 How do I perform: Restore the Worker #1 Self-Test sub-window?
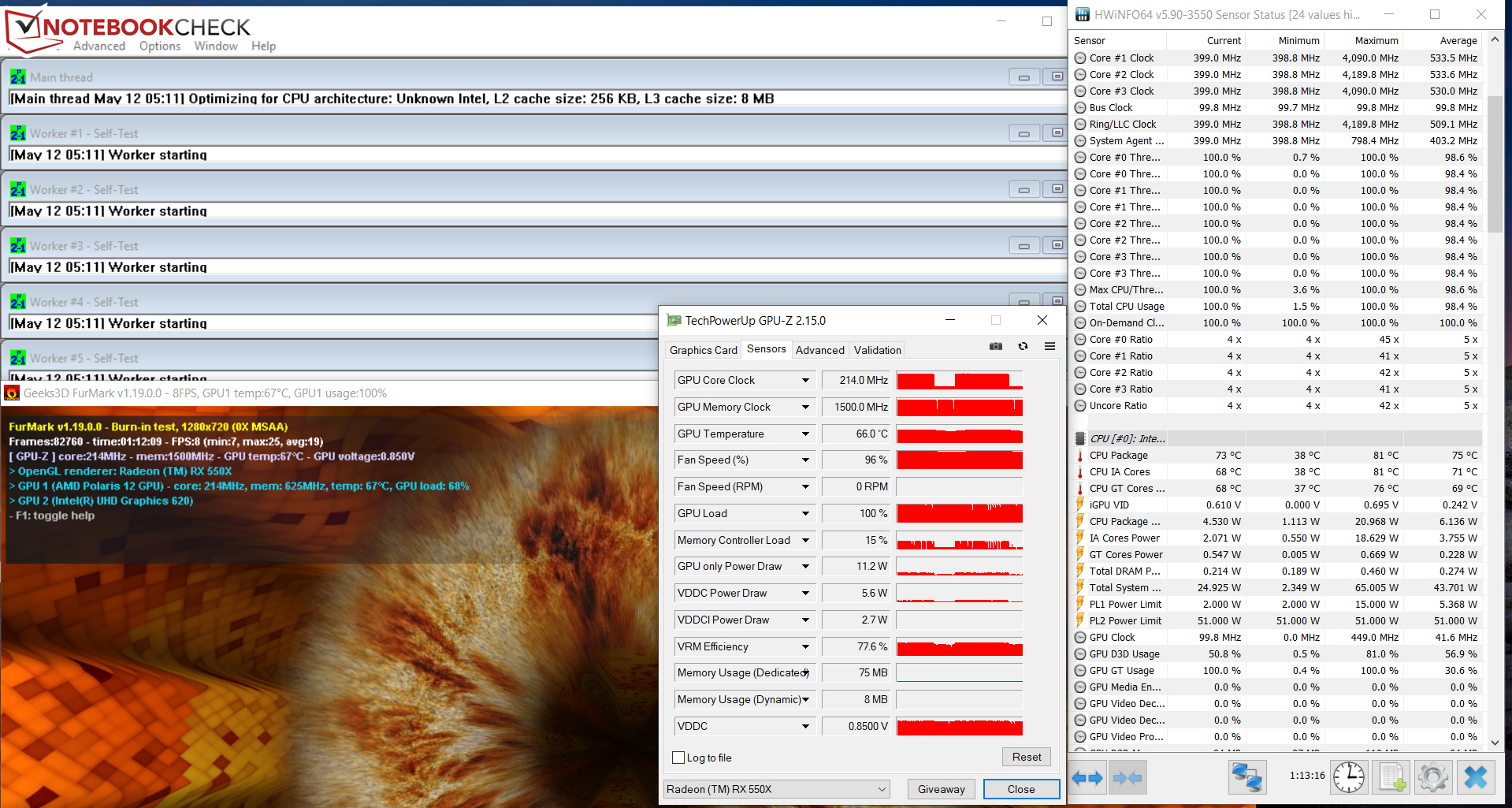pyautogui.click(x=1056, y=133)
